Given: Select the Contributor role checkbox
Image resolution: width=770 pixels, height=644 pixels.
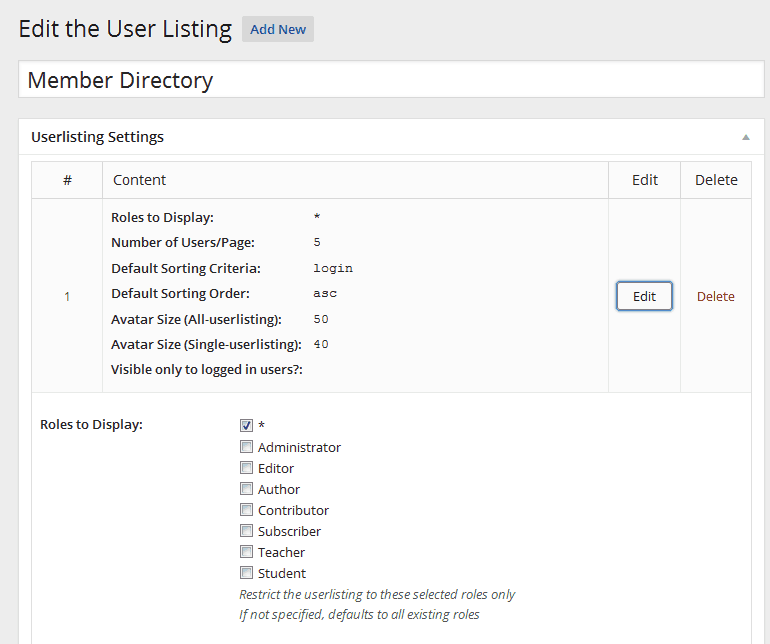Looking at the screenshot, I should (x=247, y=510).
